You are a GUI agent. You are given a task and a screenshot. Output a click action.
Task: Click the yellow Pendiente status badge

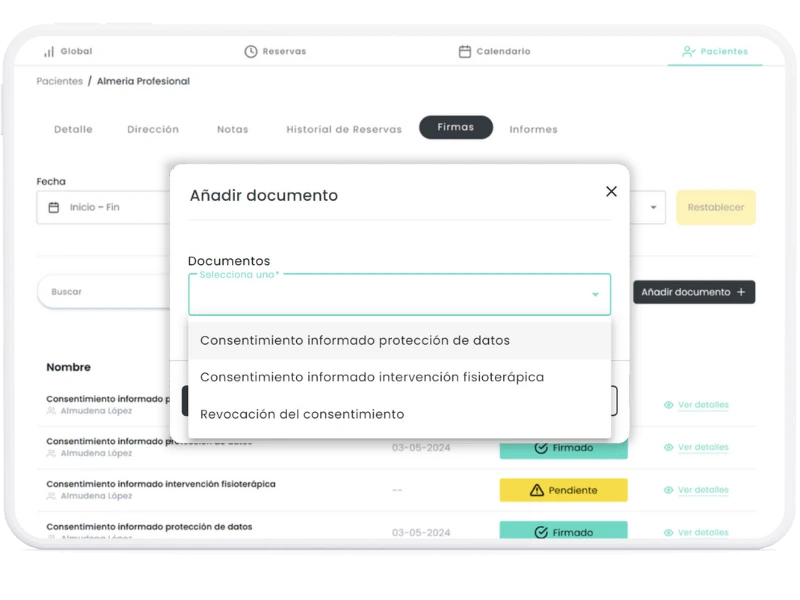pos(563,490)
